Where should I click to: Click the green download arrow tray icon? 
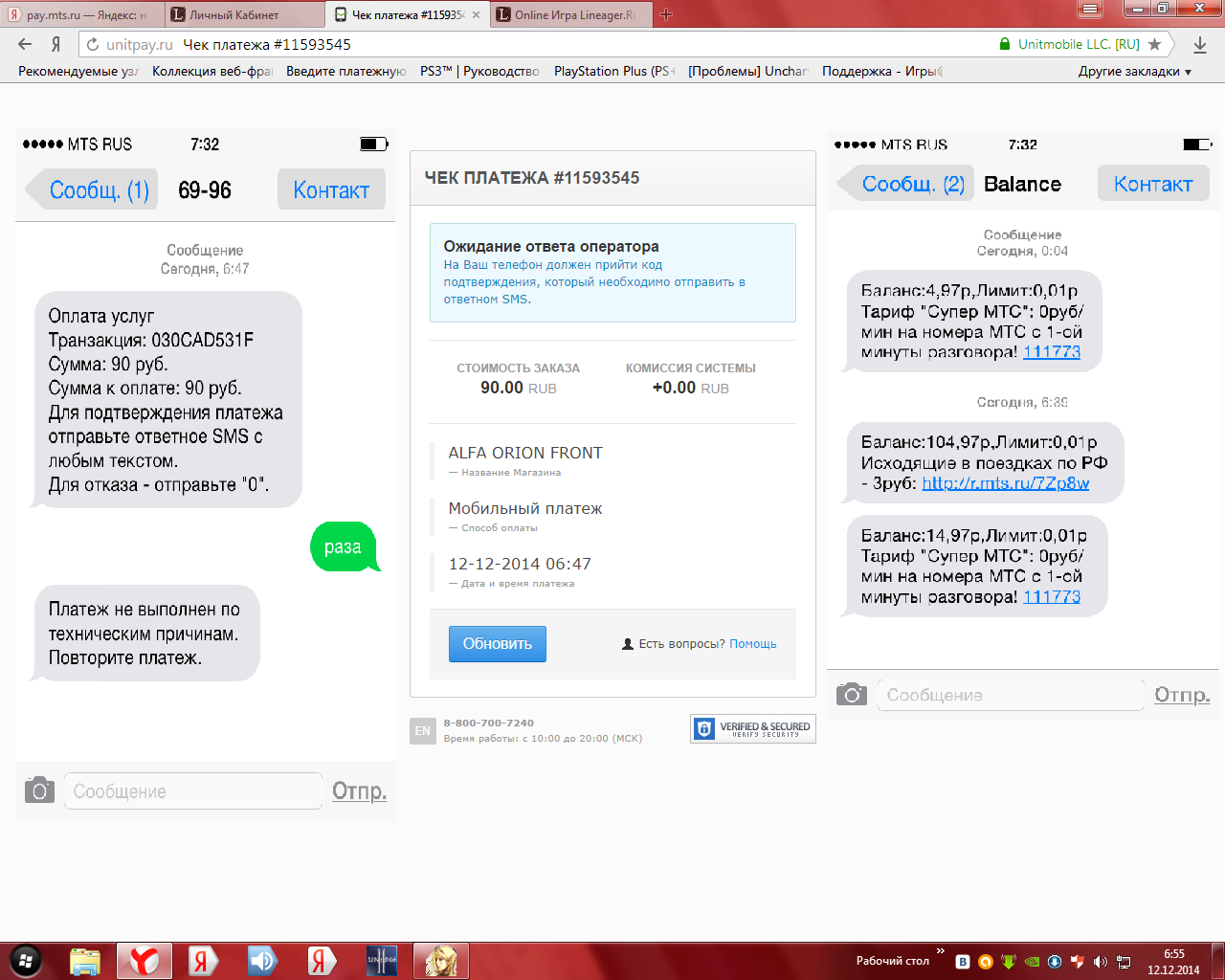point(1008,961)
